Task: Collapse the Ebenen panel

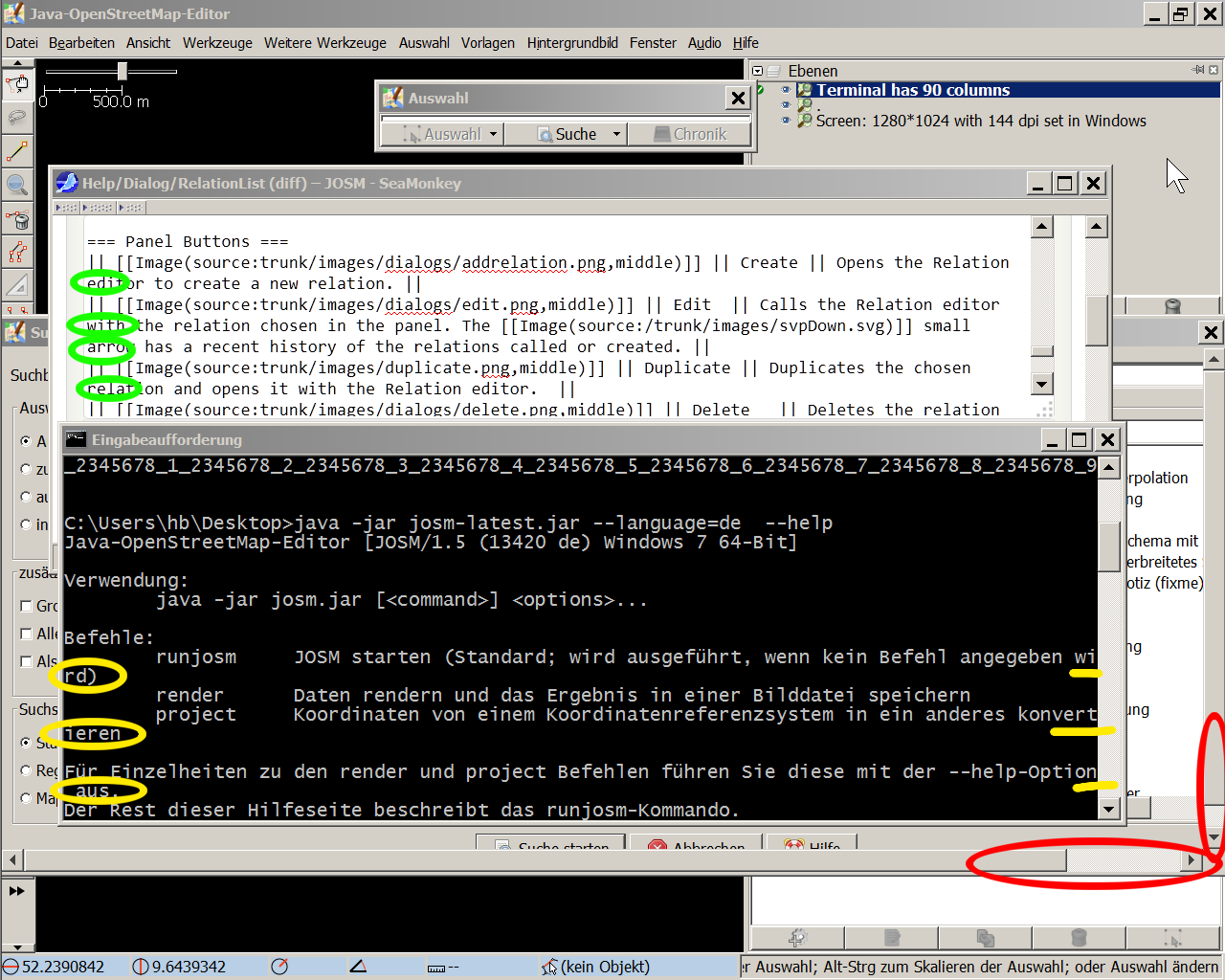Action: click(758, 71)
